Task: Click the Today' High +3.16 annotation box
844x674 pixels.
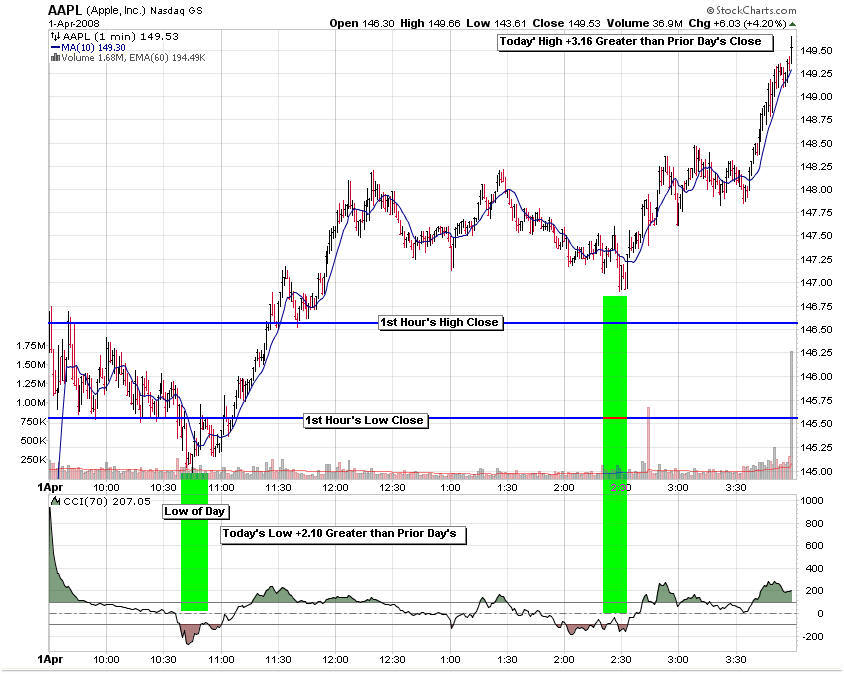Action: pyautogui.click(x=636, y=42)
